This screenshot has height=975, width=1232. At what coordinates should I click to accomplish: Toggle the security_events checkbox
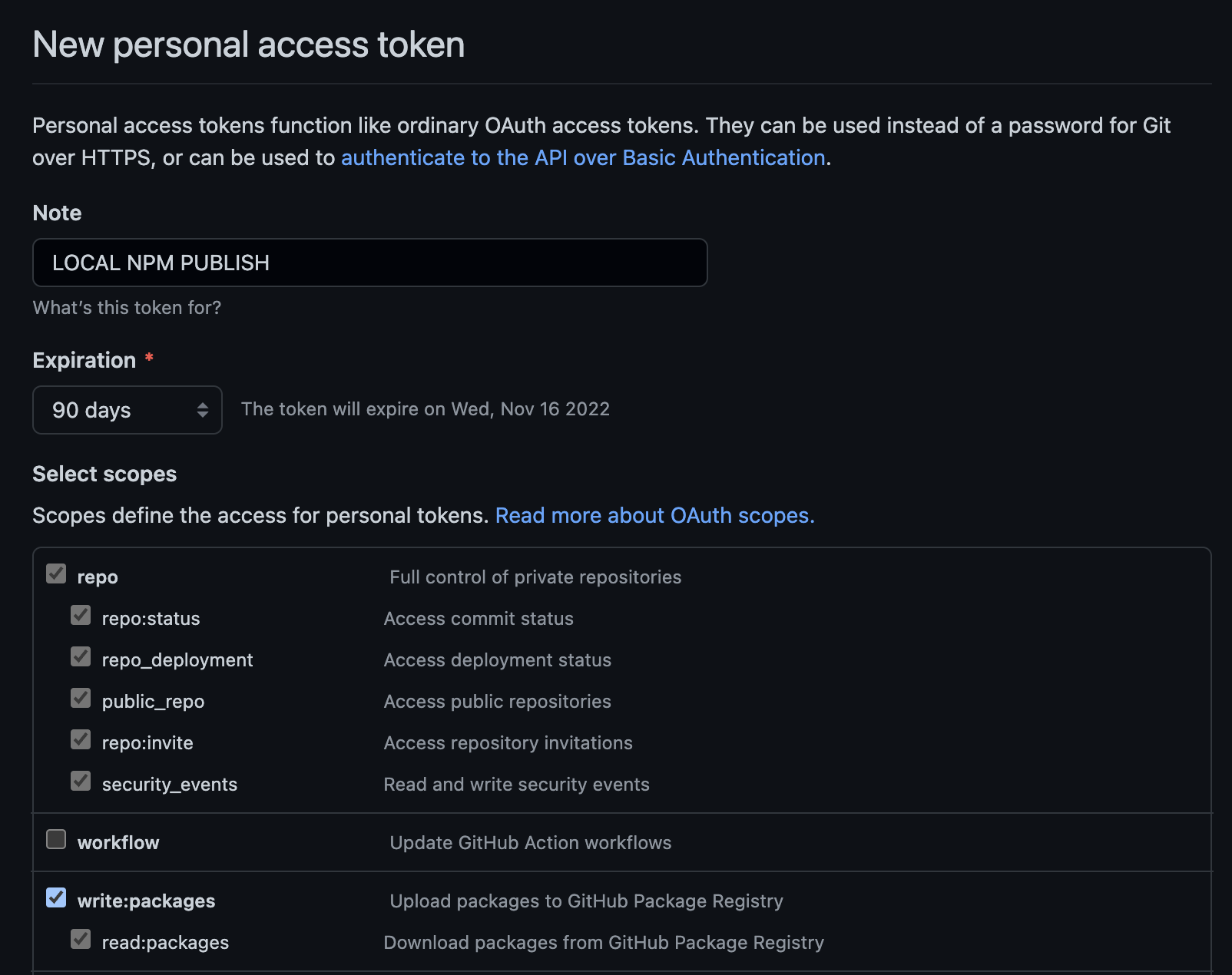pyautogui.click(x=81, y=781)
